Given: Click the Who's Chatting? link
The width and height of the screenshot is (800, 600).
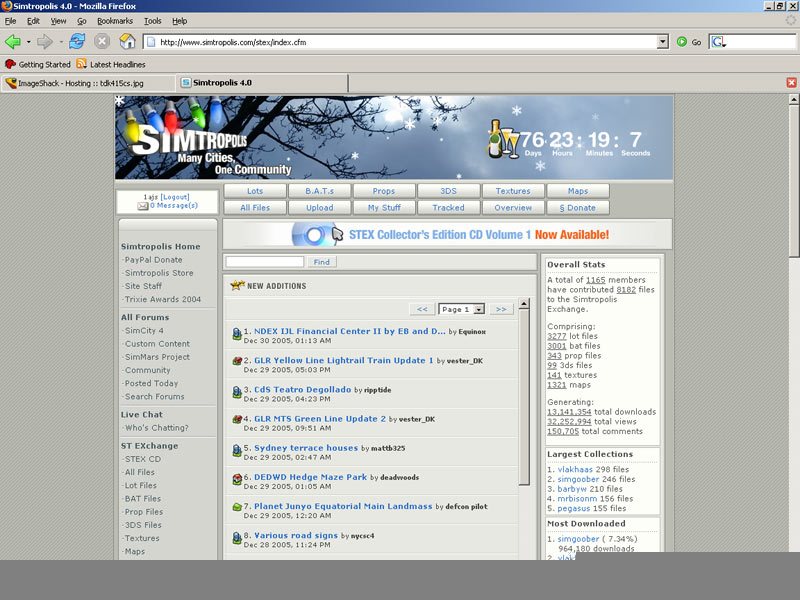Looking at the screenshot, I should click(x=157, y=428).
